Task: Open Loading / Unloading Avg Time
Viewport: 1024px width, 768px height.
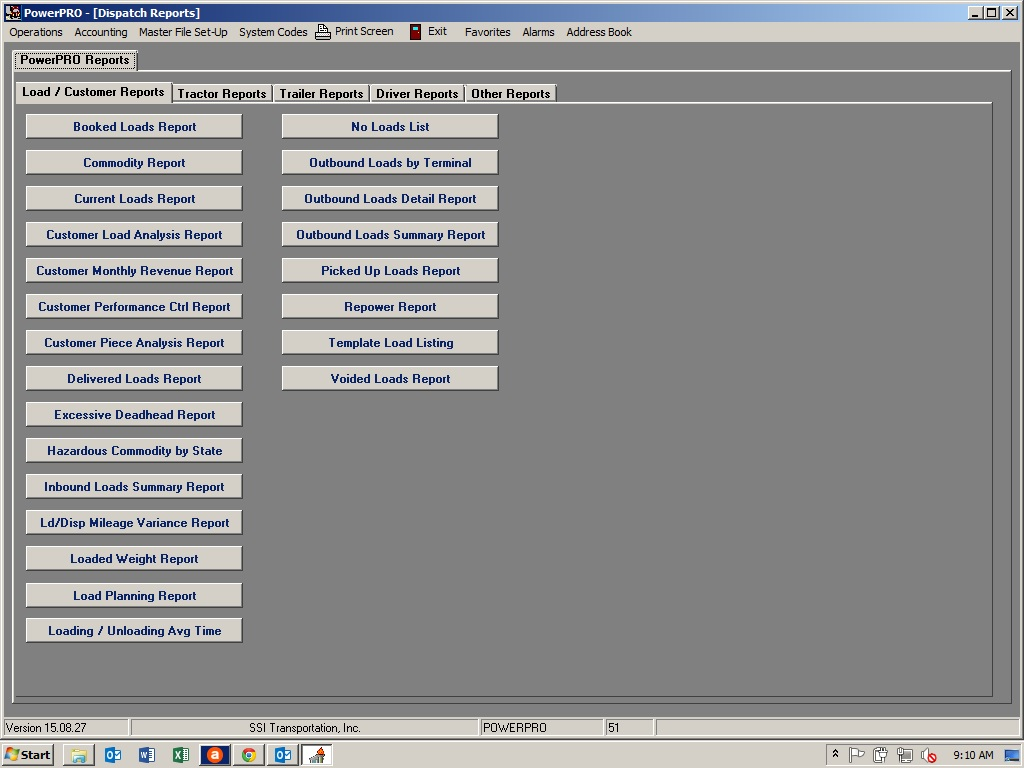Action: click(135, 630)
